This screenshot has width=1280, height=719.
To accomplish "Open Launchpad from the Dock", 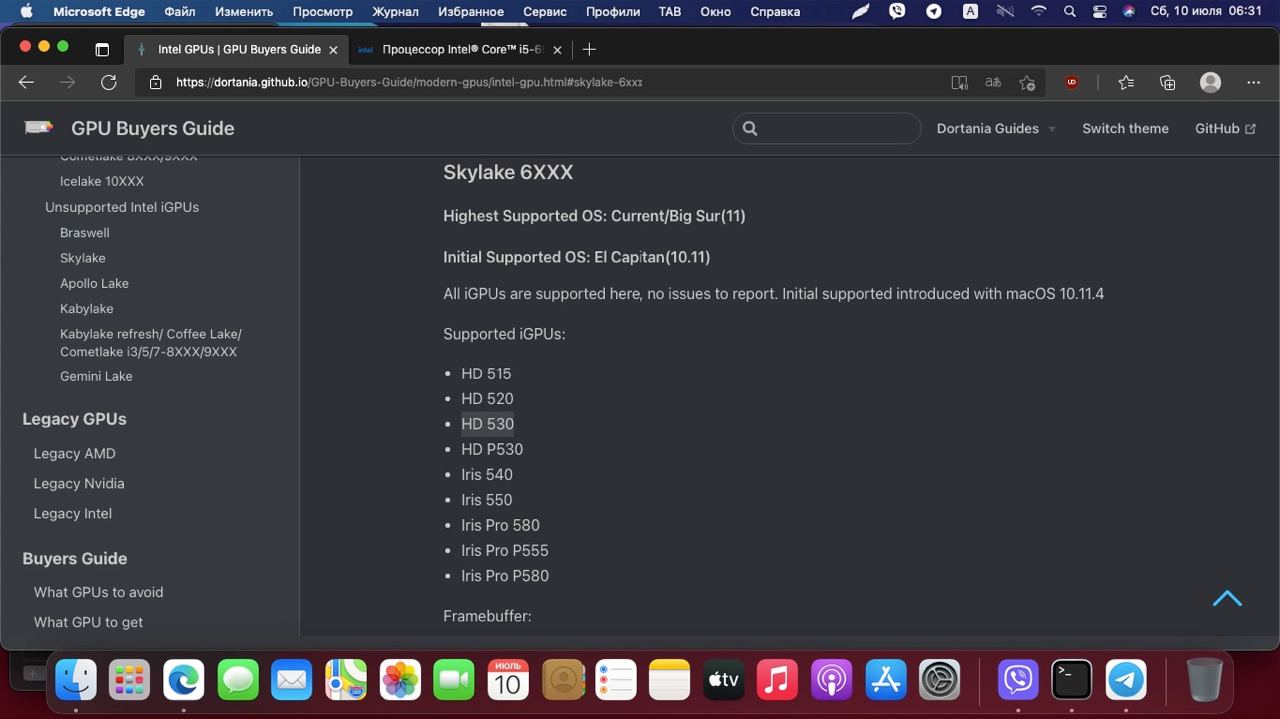I will (x=130, y=680).
